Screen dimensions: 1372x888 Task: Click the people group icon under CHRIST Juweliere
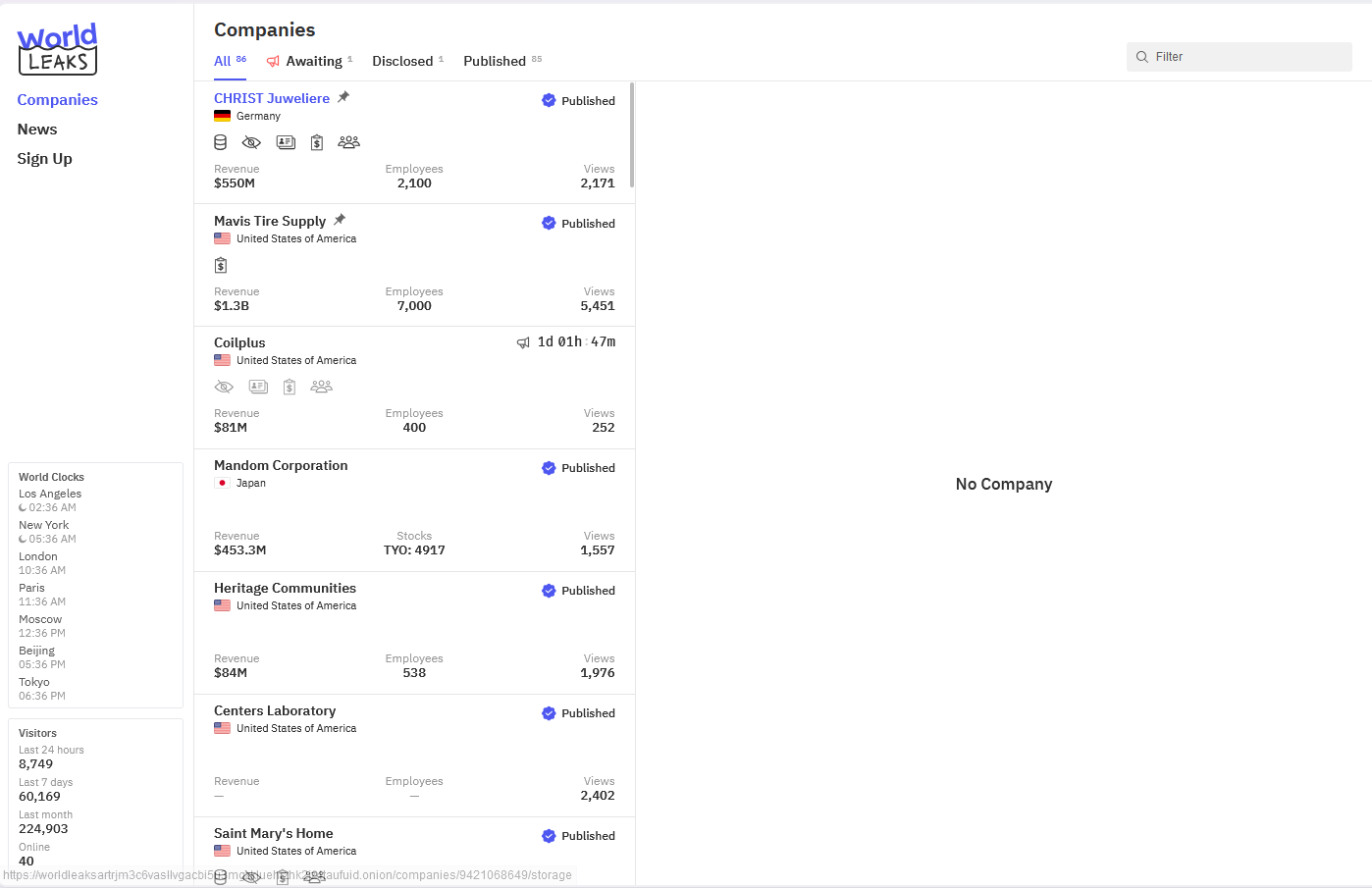click(x=348, y=142)
